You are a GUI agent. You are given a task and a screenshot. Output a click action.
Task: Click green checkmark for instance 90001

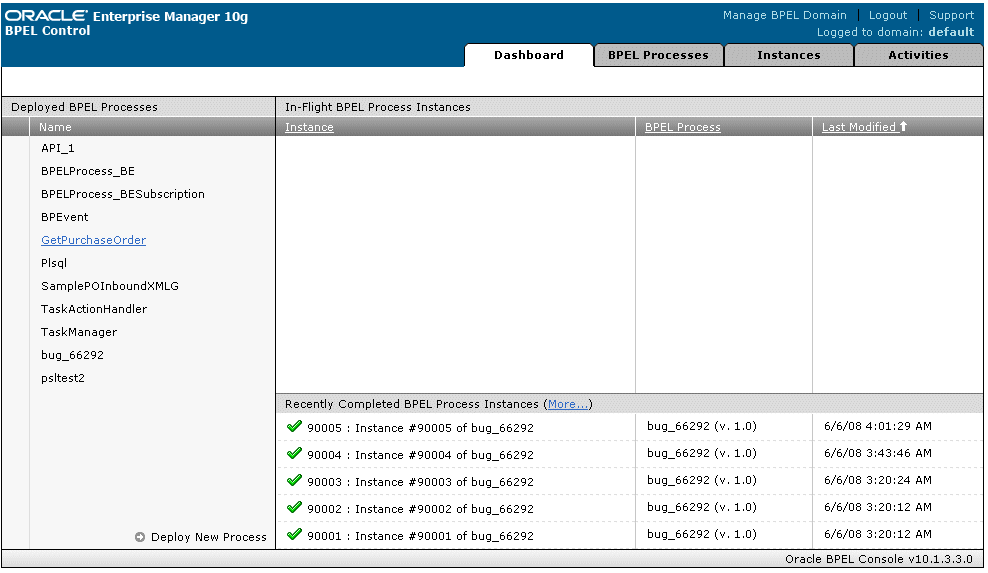coord(294,535)
